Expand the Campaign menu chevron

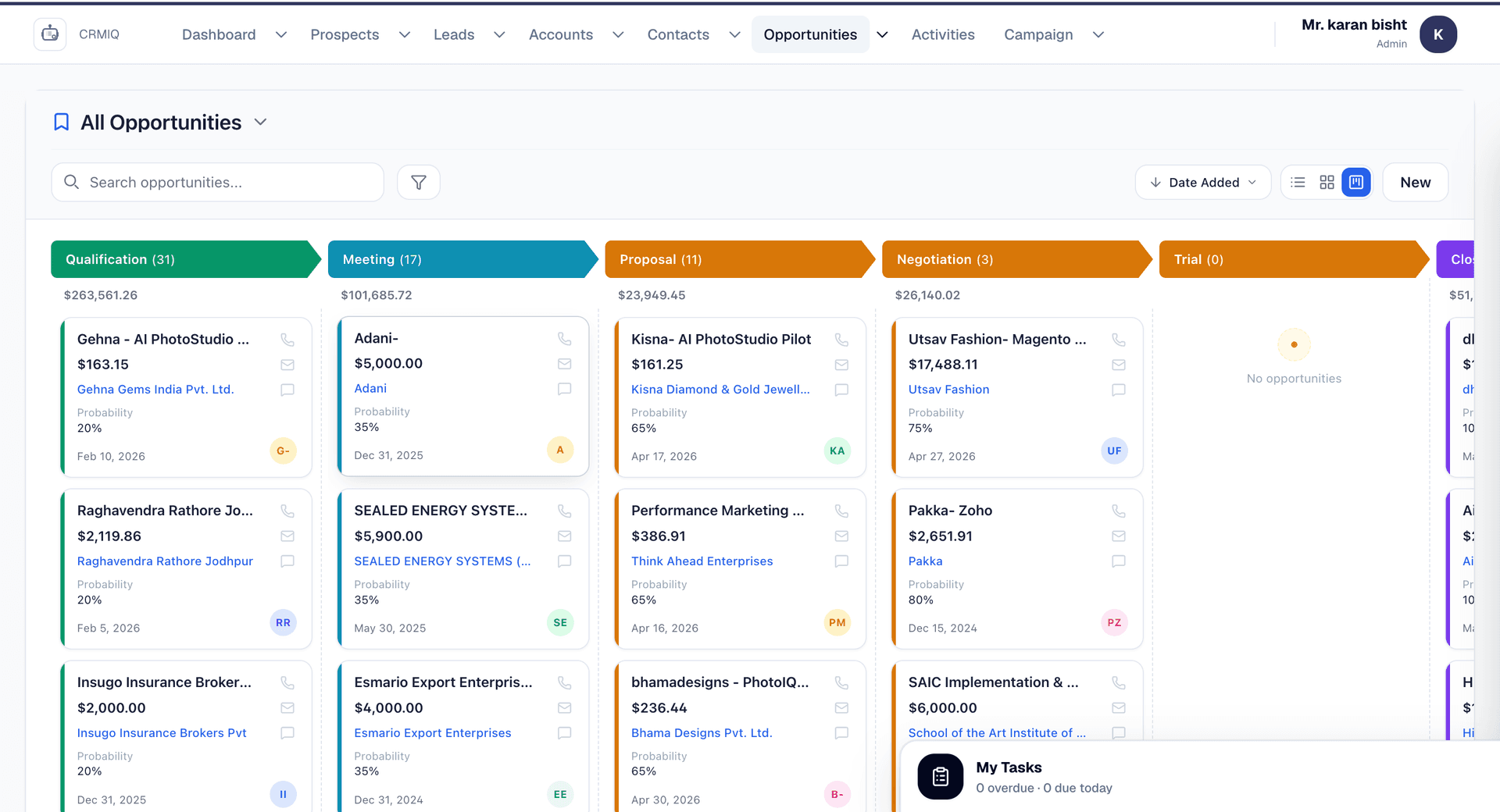tap(1098, 34)
